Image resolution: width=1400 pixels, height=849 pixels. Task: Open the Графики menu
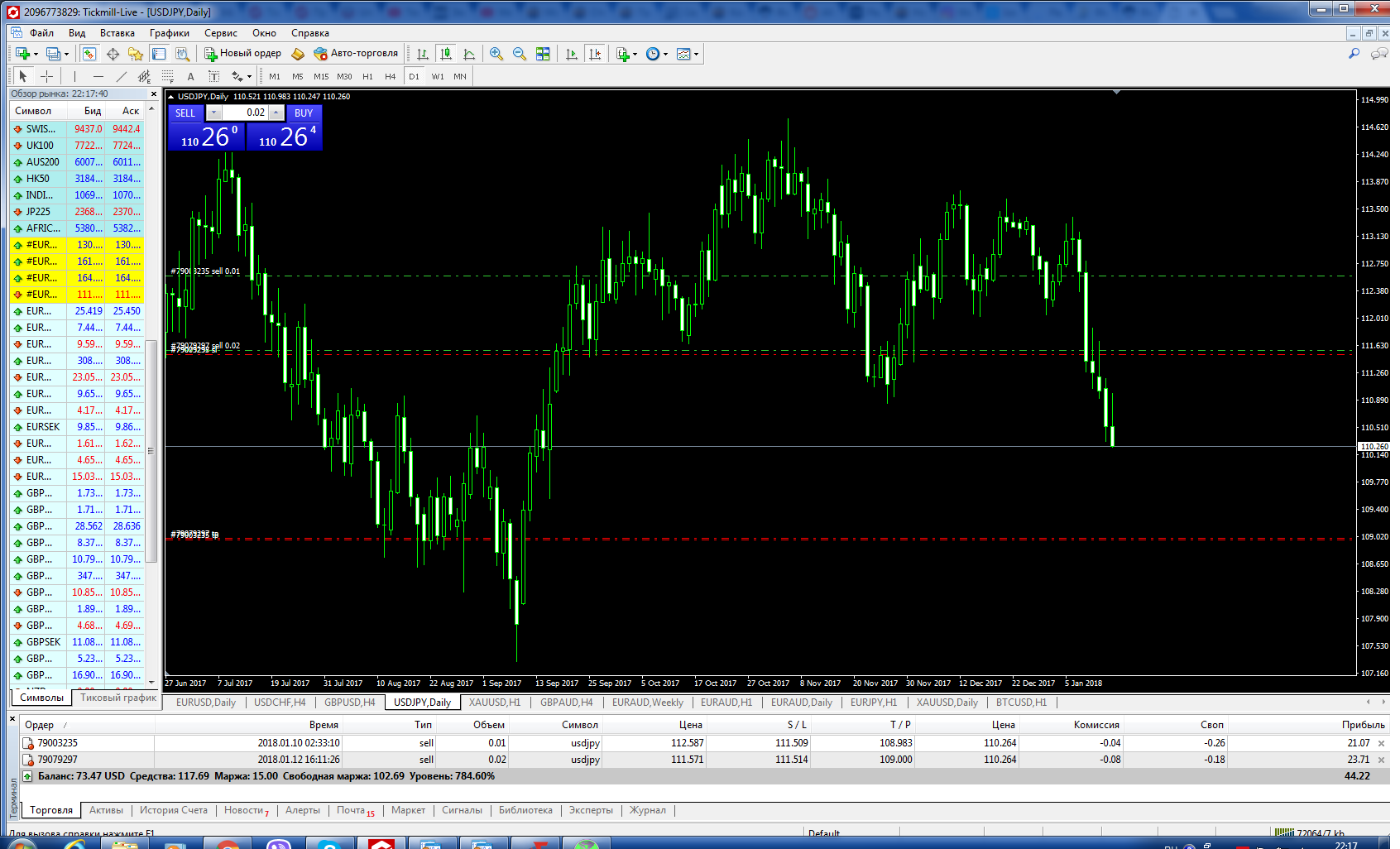169,33
